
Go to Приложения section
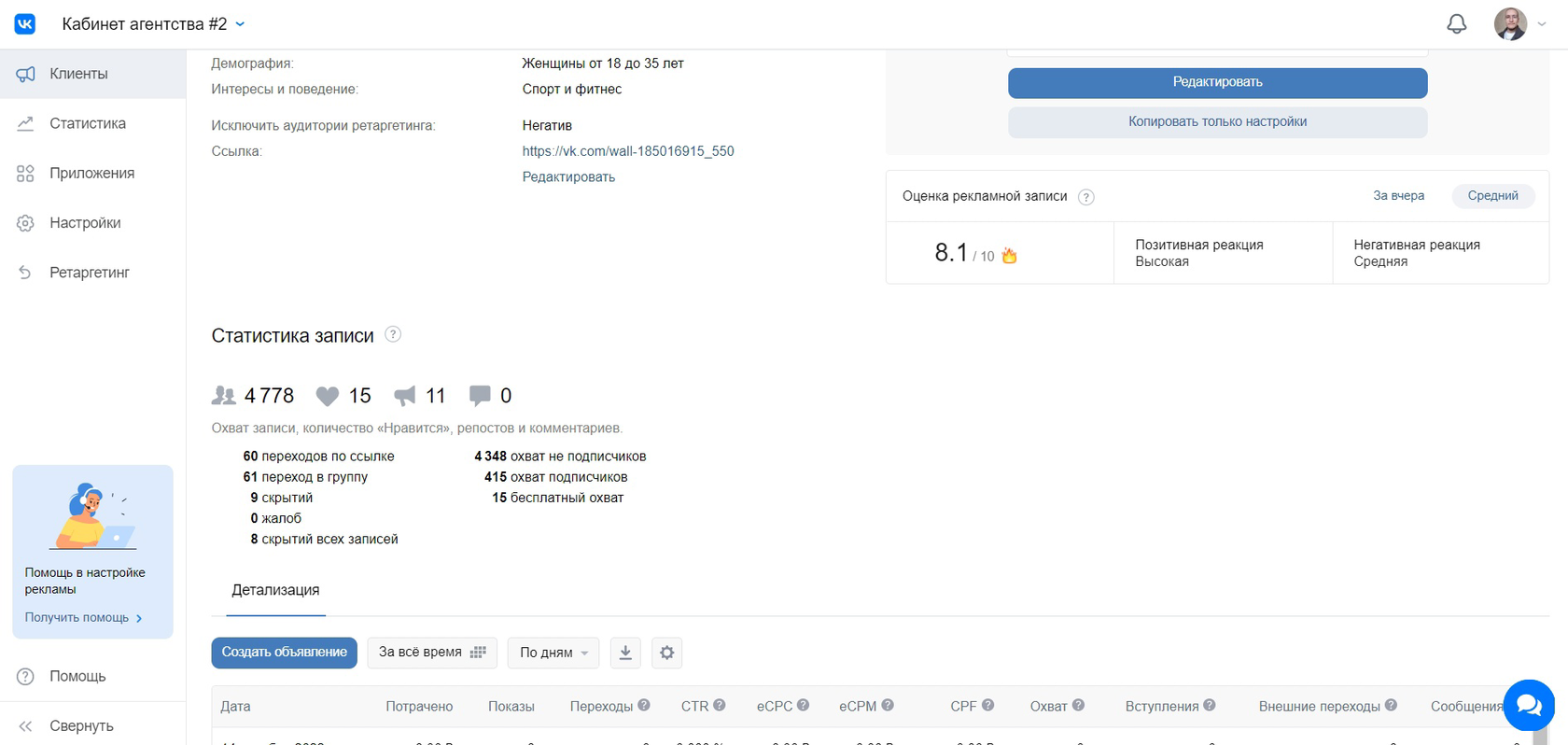[92, 173]
